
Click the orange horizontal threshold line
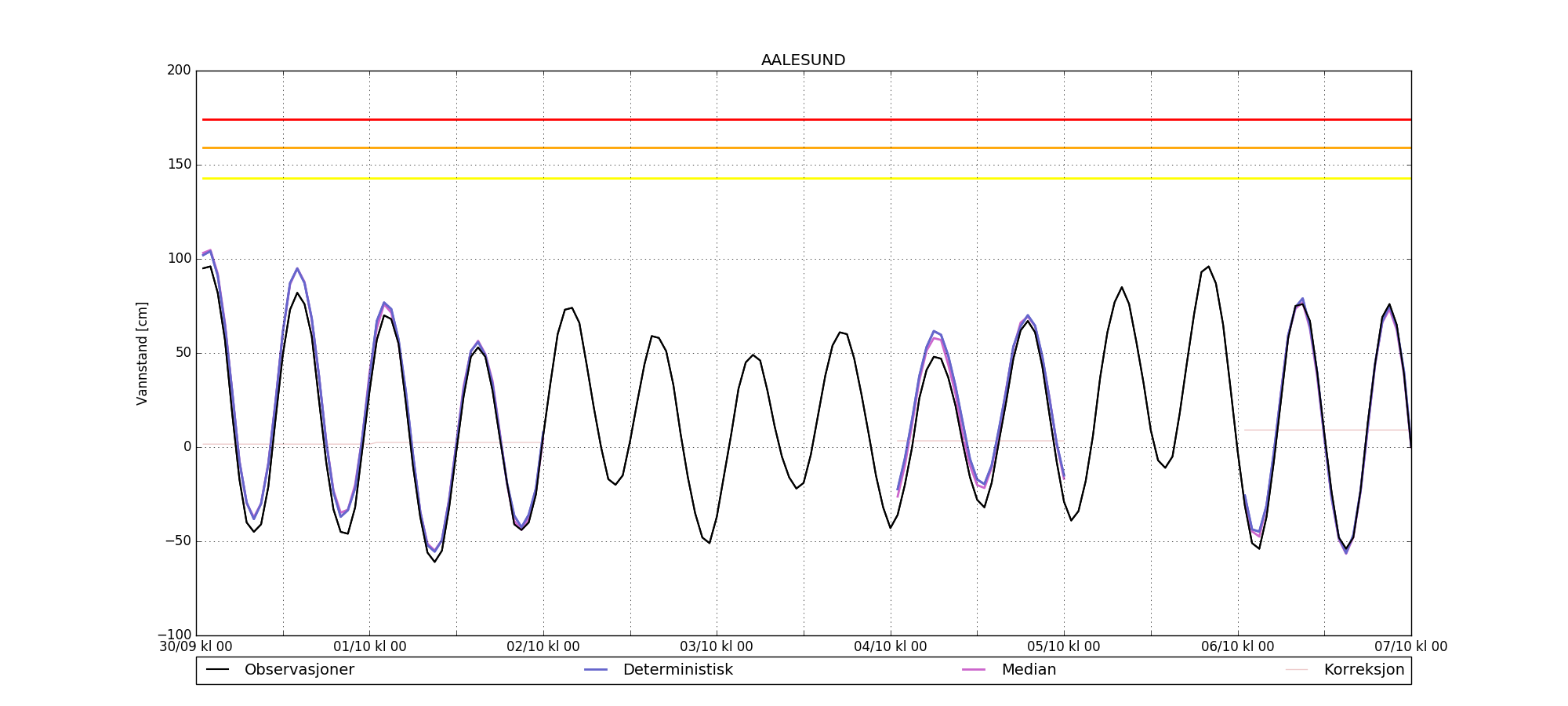[784, 147]
